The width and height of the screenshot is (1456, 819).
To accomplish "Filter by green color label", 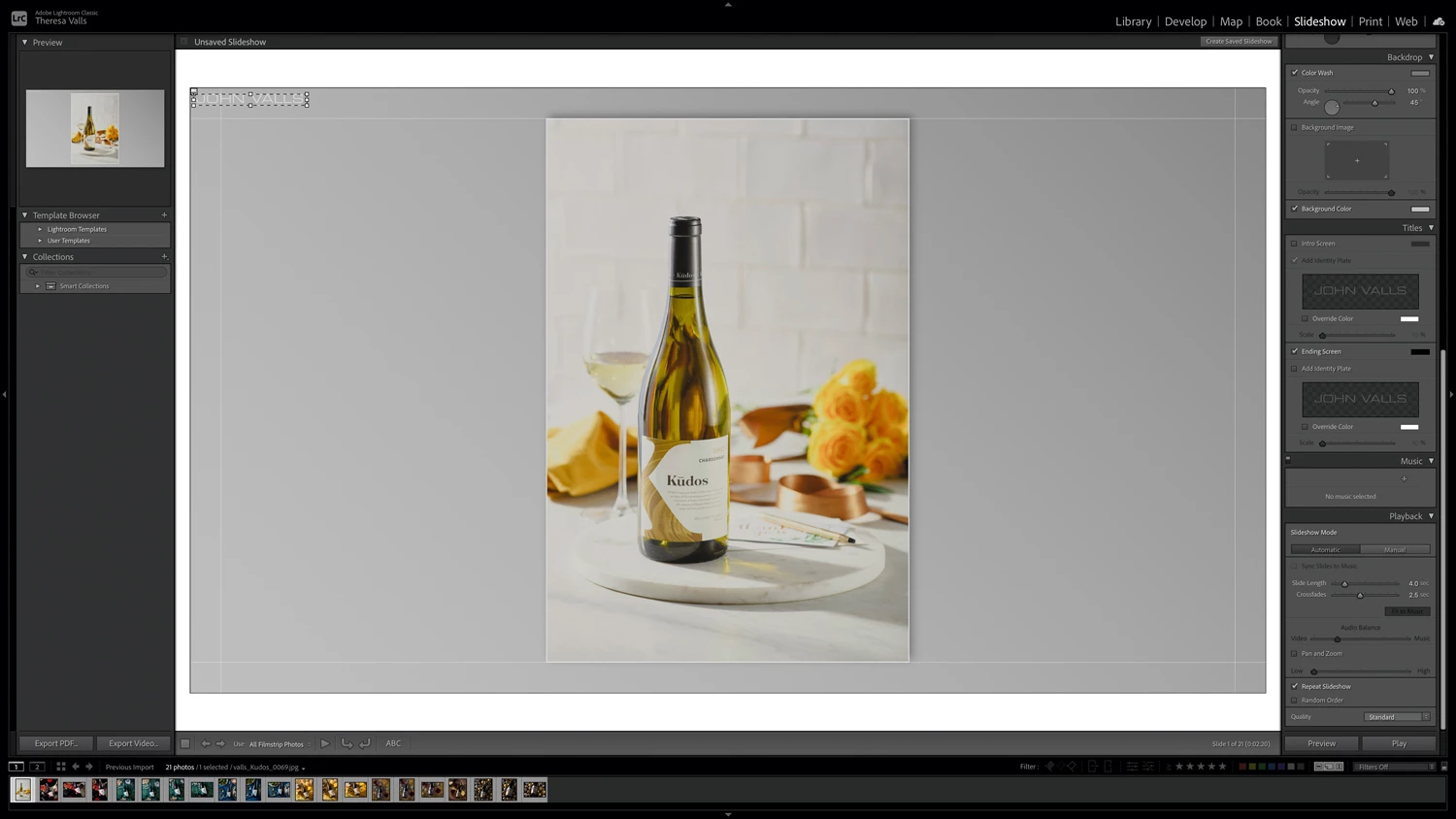I will 1262,767.
